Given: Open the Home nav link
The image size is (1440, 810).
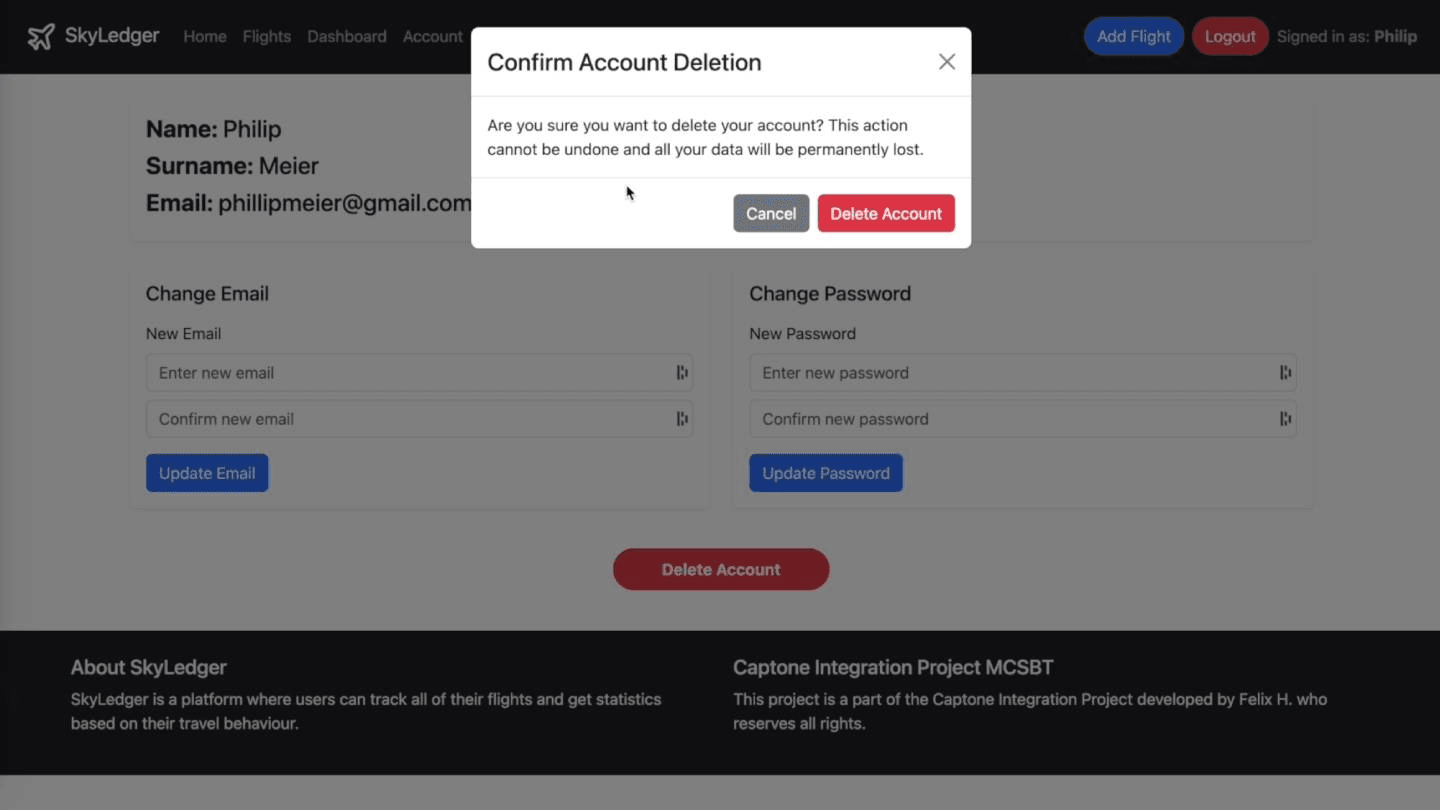Looking at the screenshot, I should tap(205, 37).
